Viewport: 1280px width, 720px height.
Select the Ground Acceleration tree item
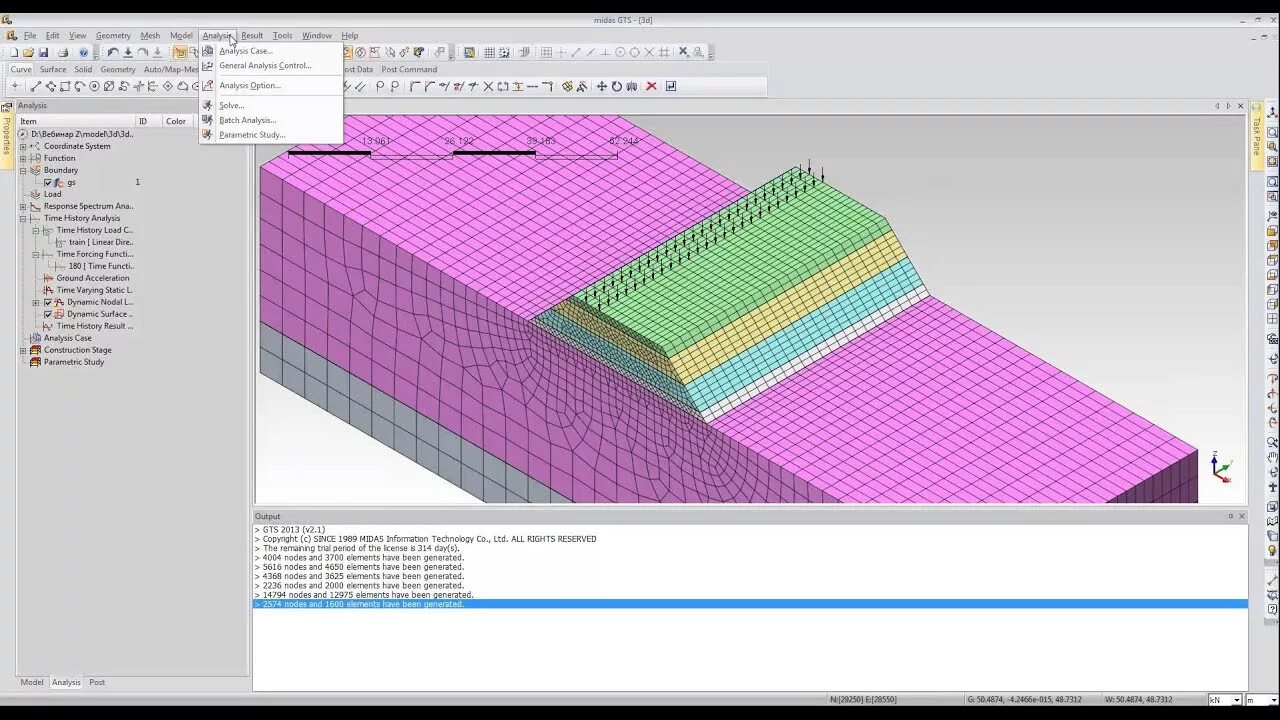point(93,278)
